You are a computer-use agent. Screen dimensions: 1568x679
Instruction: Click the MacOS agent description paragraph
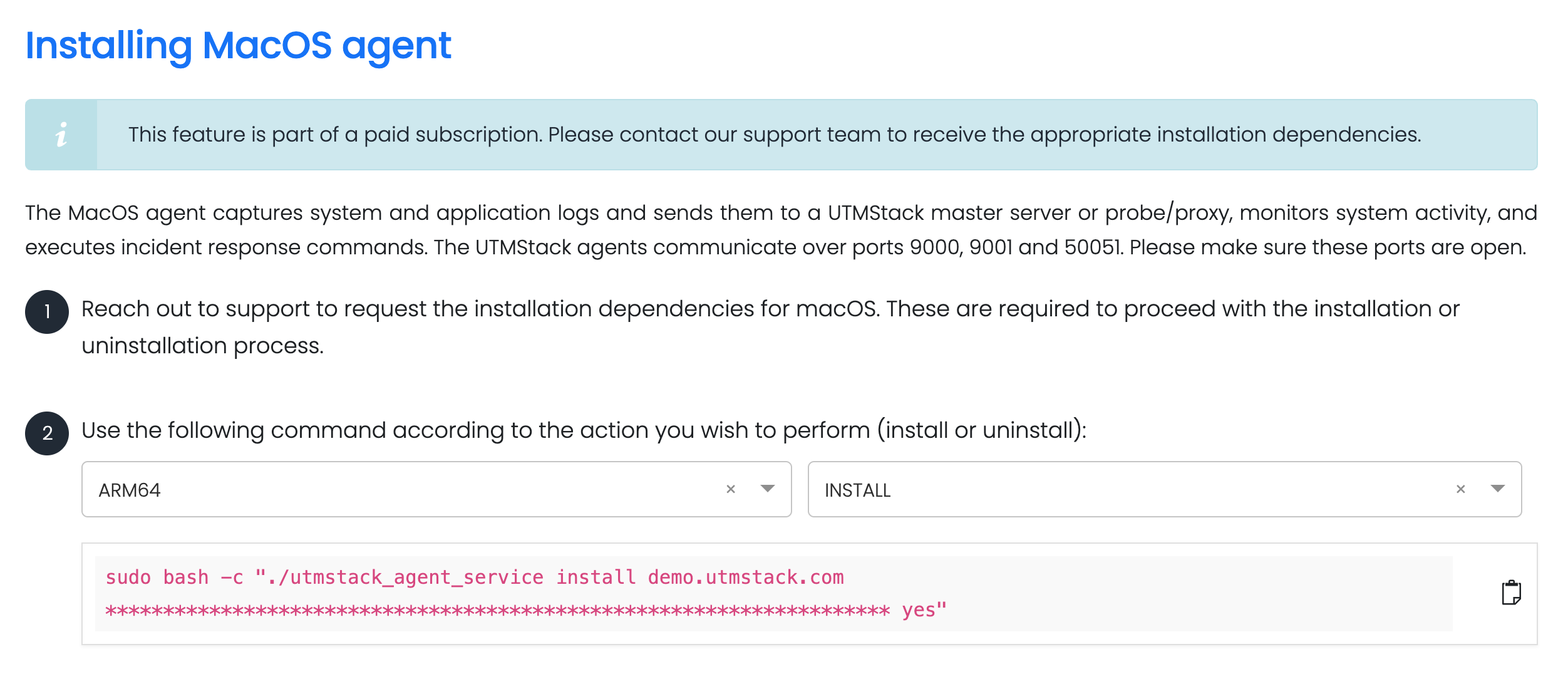tap(781, 230)
